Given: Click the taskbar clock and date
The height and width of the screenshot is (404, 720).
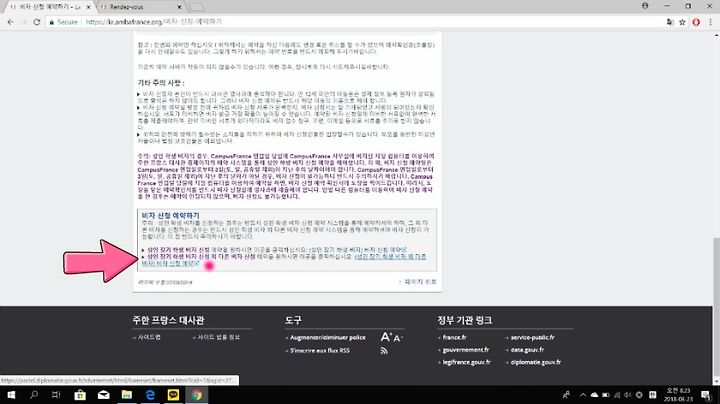Looking at the screenshot, I should click(x=678, y=395).
